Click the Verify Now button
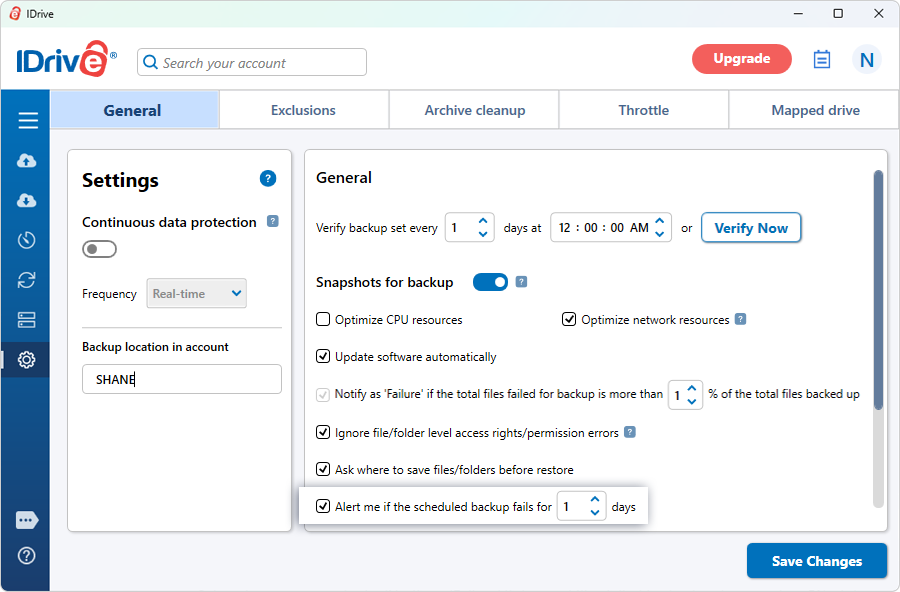Screen dimensions: 900x592 tap(751, 228)
